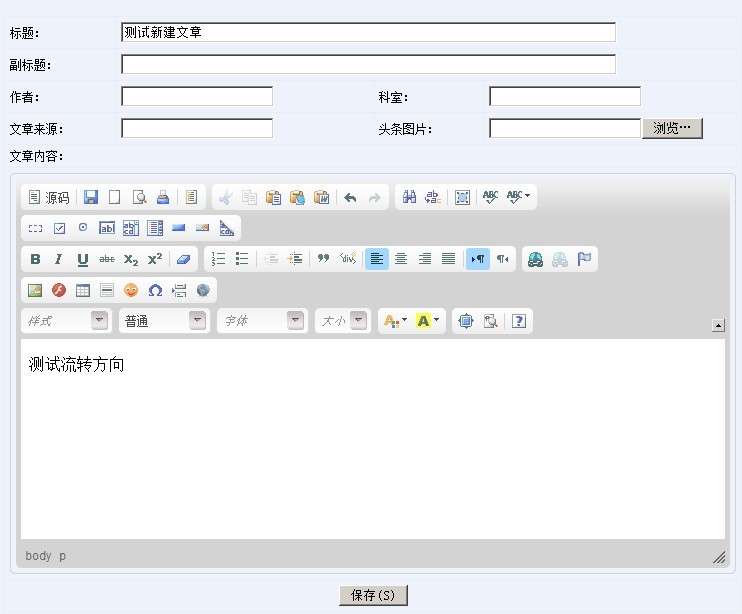The image size is (742, 614).
Task: Insert a smiley emoticon
Action: (131, 290)
